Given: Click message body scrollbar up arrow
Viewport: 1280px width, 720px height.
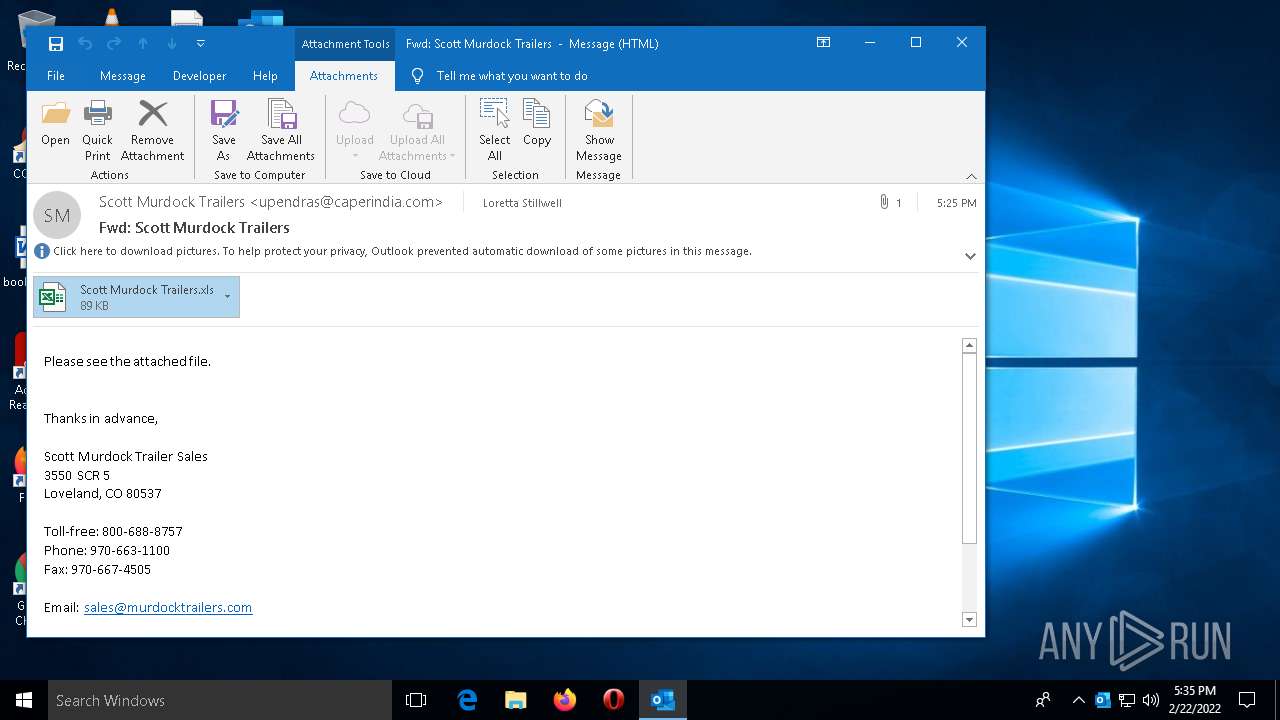Looking at the screenshot, I should (x=969, y=345).
